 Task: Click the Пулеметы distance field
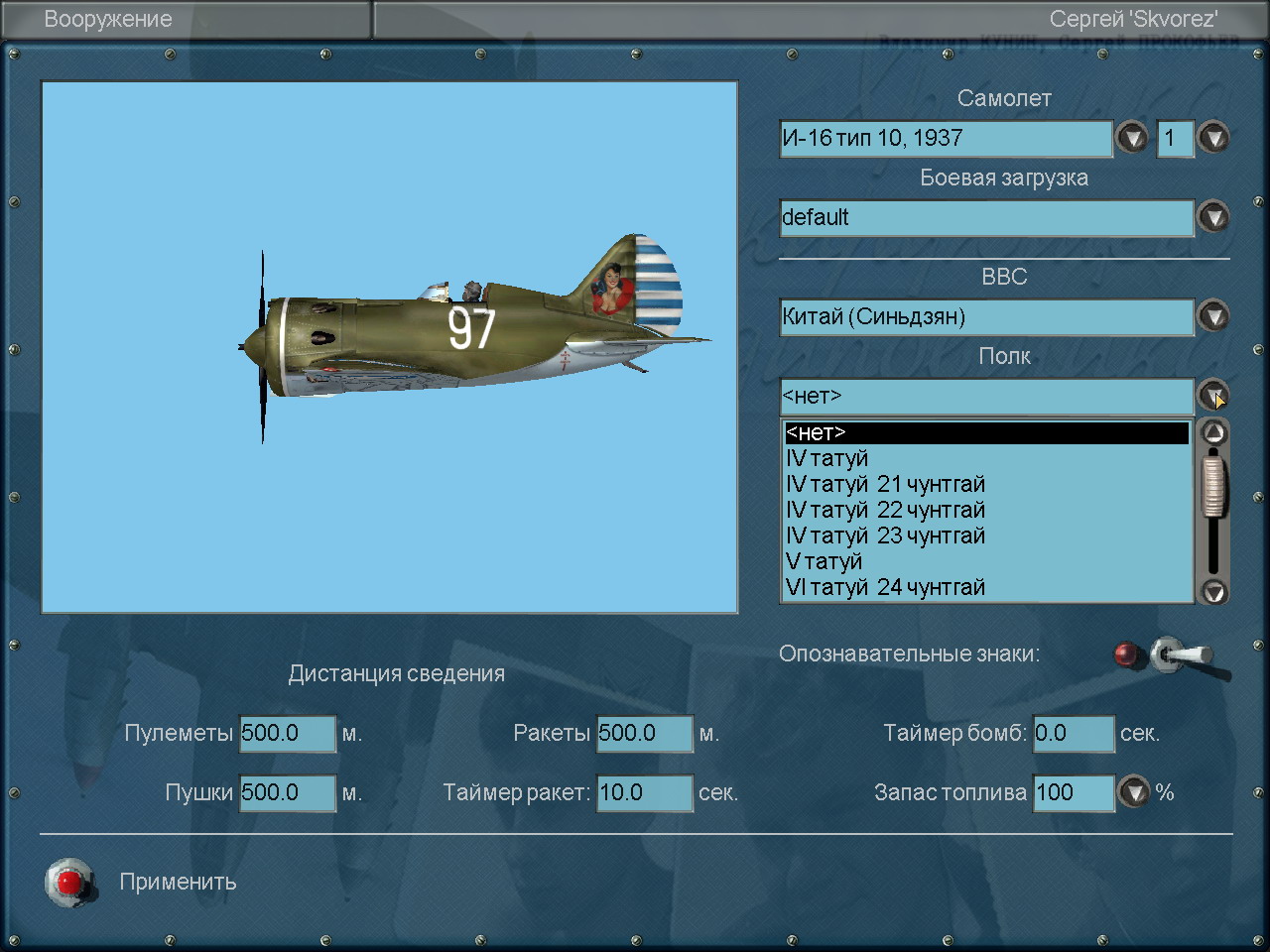tap(288, 734)
